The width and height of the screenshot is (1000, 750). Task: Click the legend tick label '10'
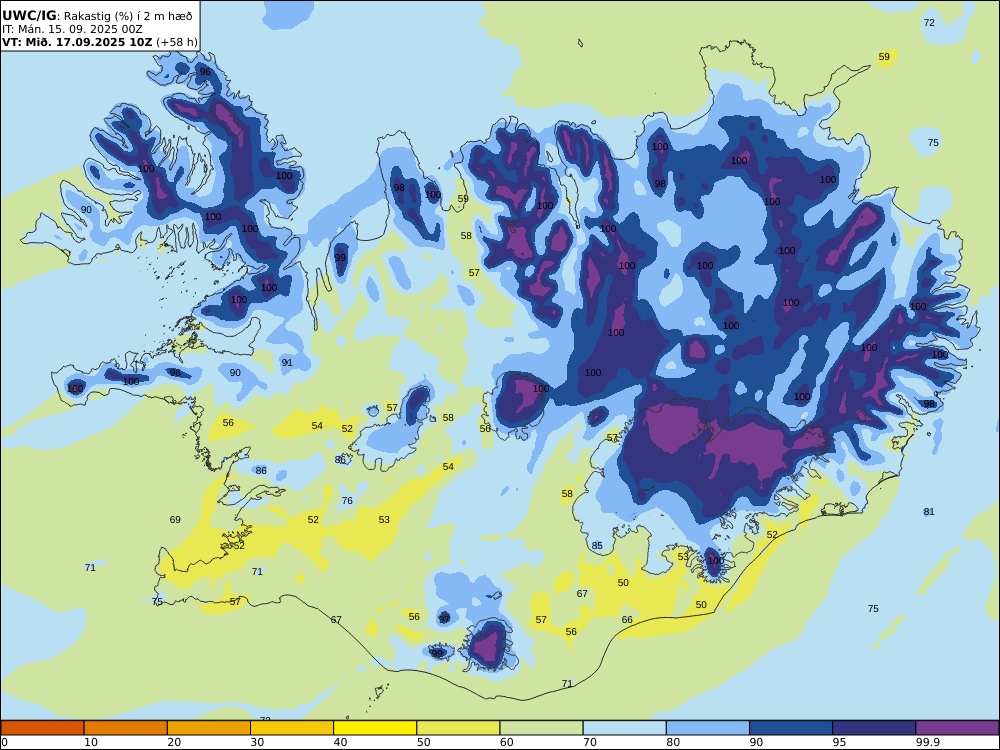click(91, 742)
